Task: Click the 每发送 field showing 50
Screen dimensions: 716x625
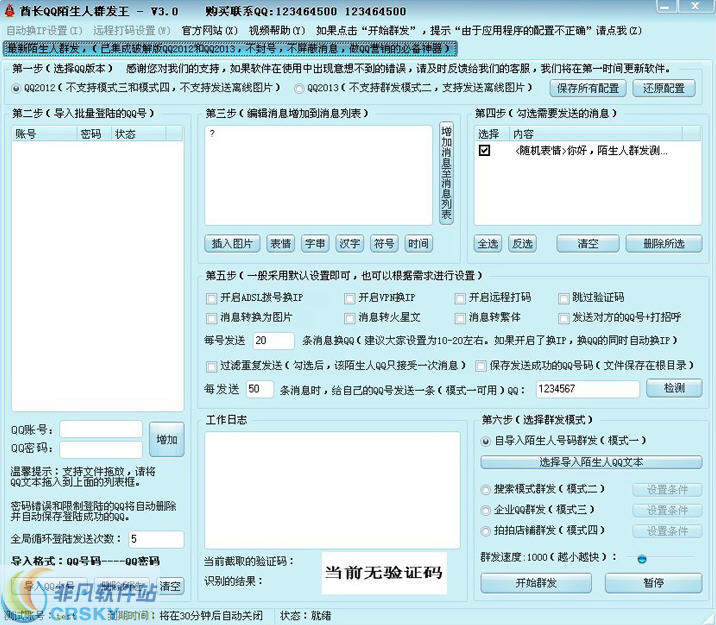Action: coord(260,389)
